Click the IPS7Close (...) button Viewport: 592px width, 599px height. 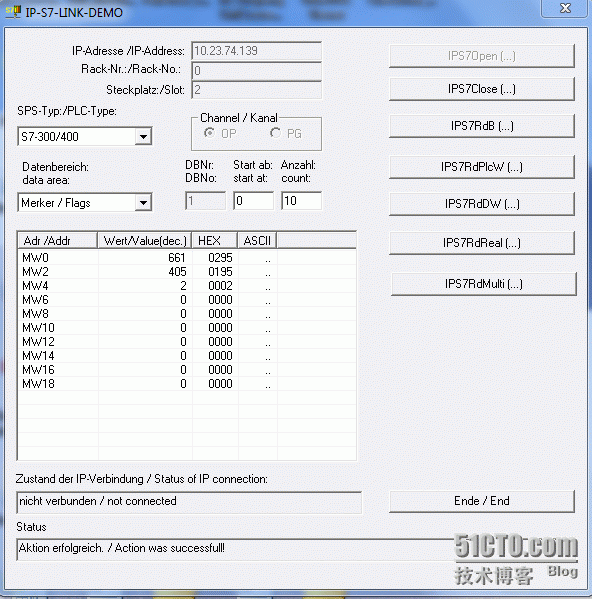tap(482, 89)
